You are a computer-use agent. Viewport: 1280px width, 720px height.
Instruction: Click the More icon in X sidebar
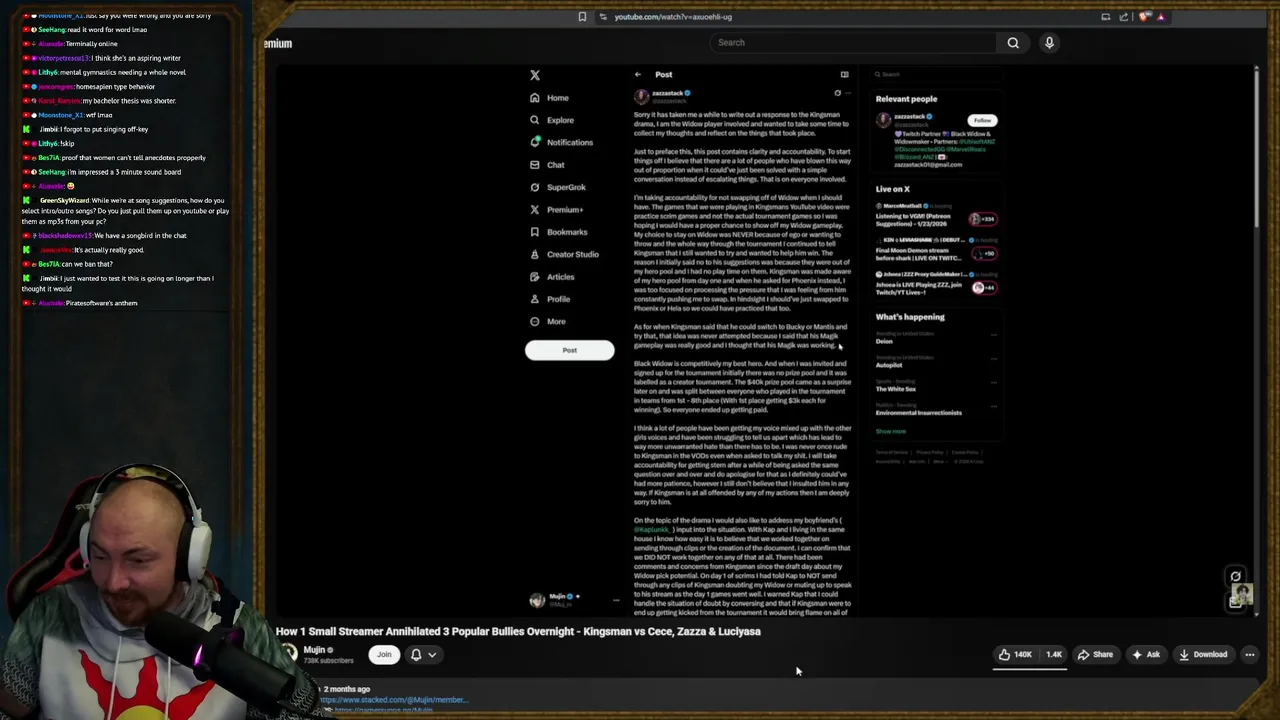point(535,321)
